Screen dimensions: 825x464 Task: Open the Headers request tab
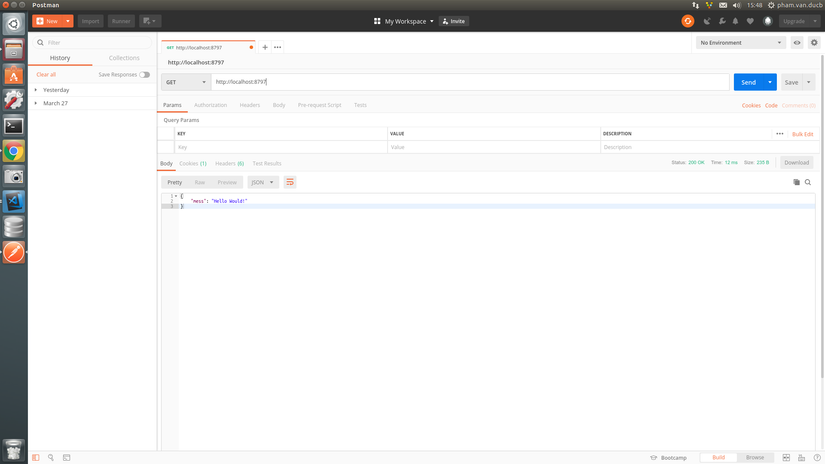point(250,105)
